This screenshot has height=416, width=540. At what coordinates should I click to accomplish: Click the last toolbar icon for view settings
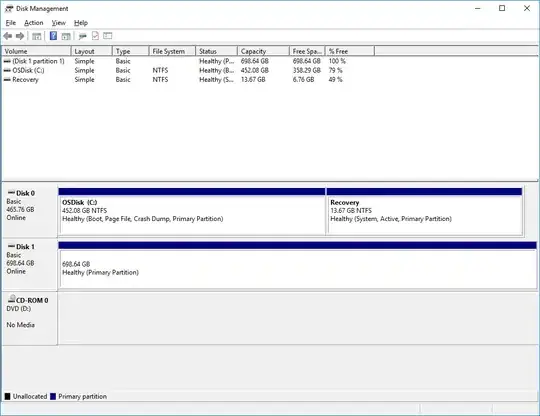(107, 35)
